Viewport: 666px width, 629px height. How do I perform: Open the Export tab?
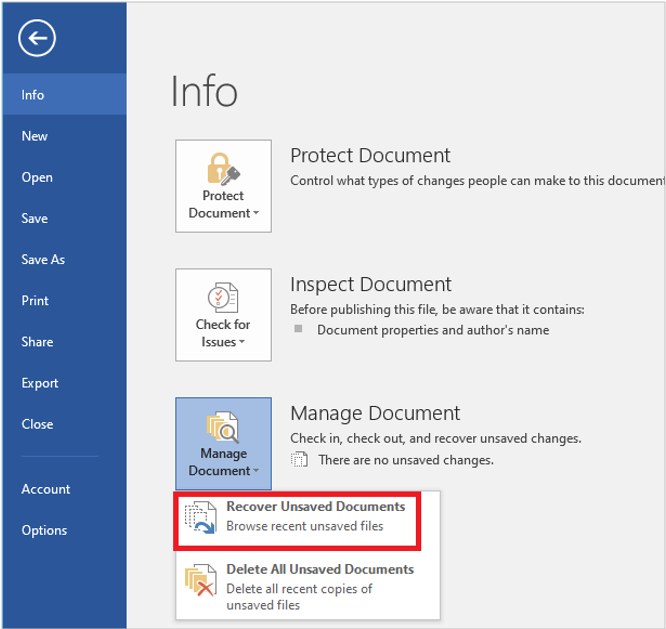click(65, 383)
